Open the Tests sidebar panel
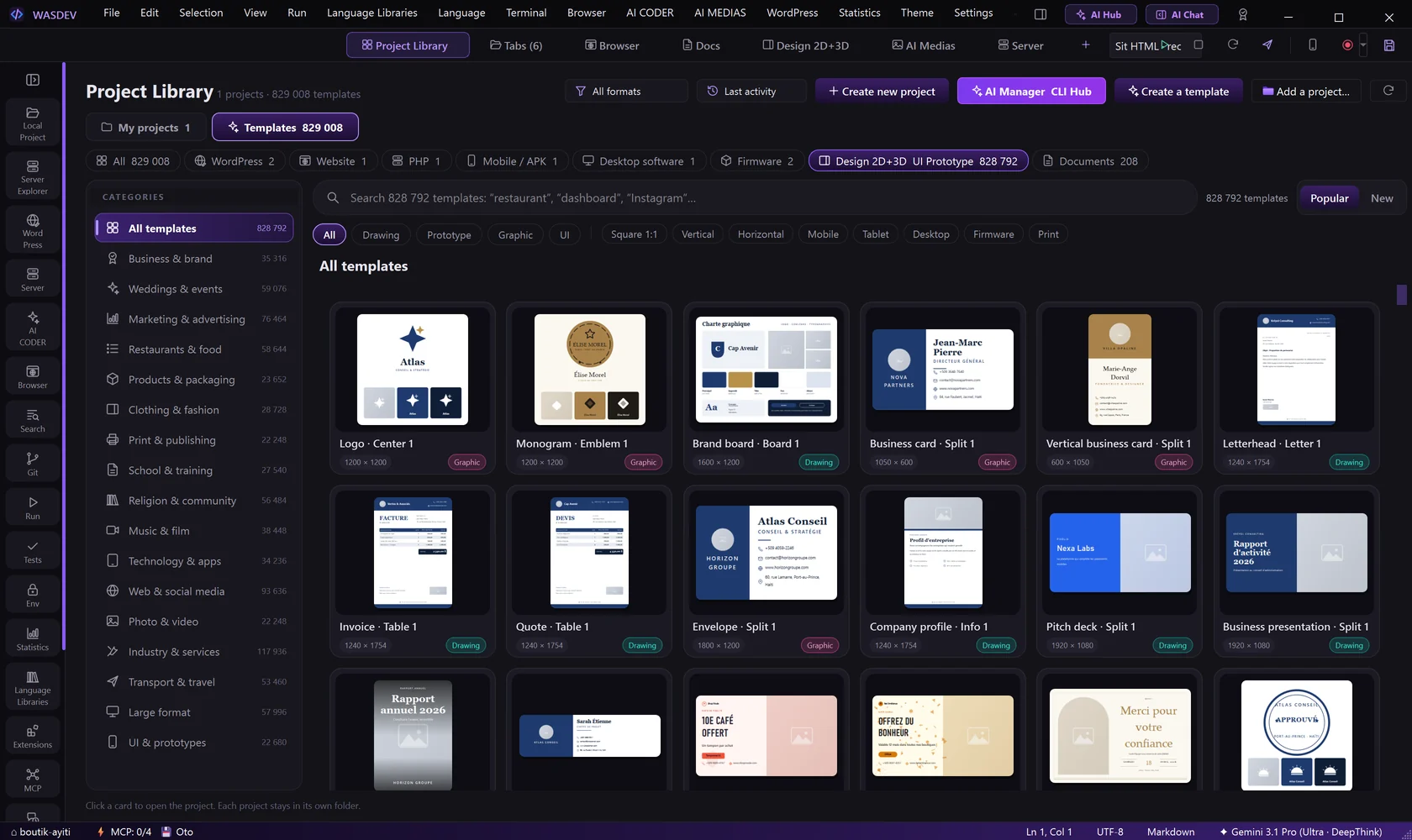1412x840 pixels. 33,552
